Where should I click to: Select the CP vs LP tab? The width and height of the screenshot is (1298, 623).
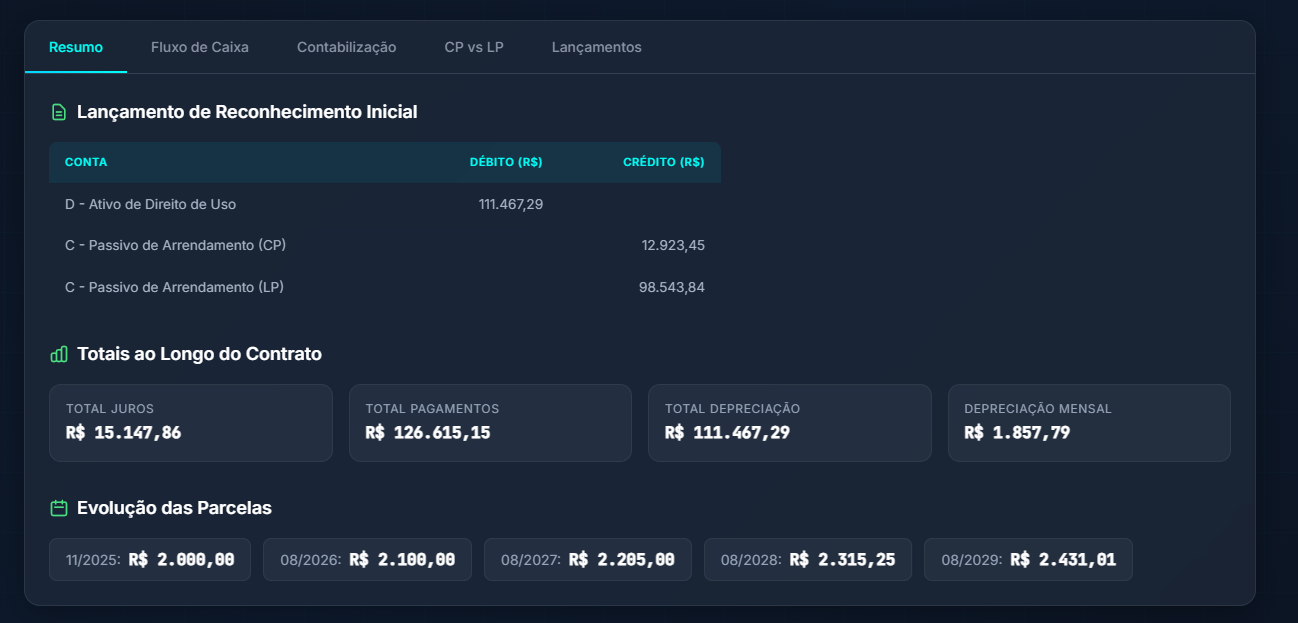pyautogui.click(x=474, y=47)
